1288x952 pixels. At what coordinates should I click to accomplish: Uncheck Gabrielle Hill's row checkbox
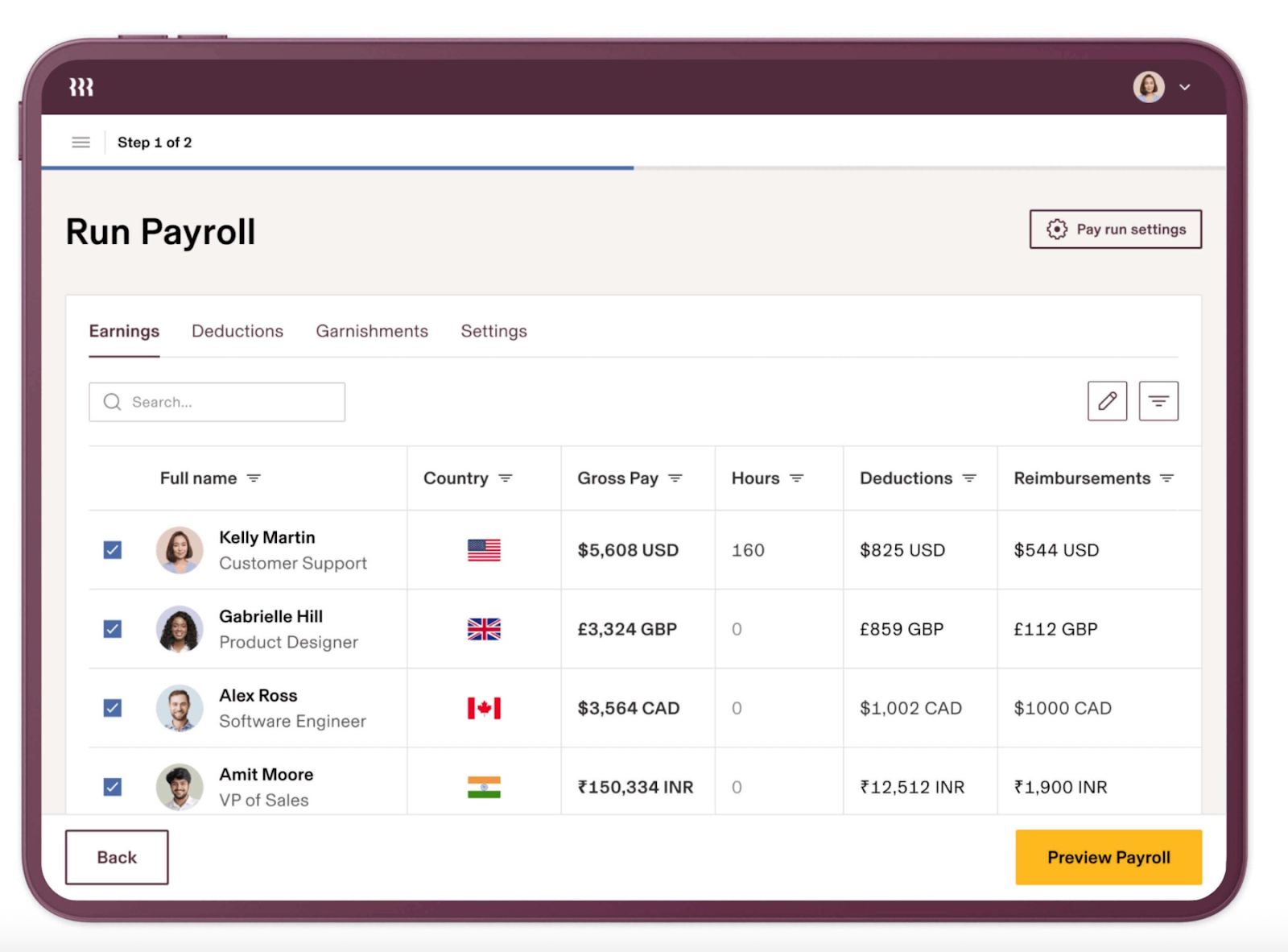[x=112, y=630]
